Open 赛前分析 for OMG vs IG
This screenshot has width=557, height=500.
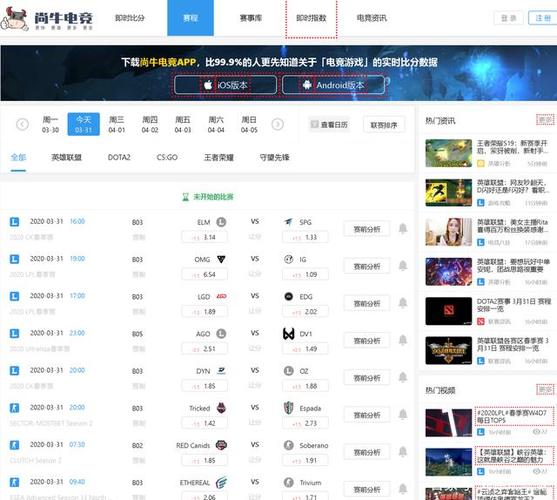click(367, 266)
